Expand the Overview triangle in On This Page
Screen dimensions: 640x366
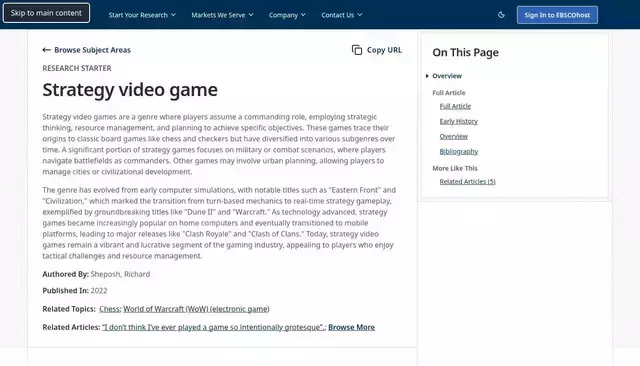[x=427, y=76]
